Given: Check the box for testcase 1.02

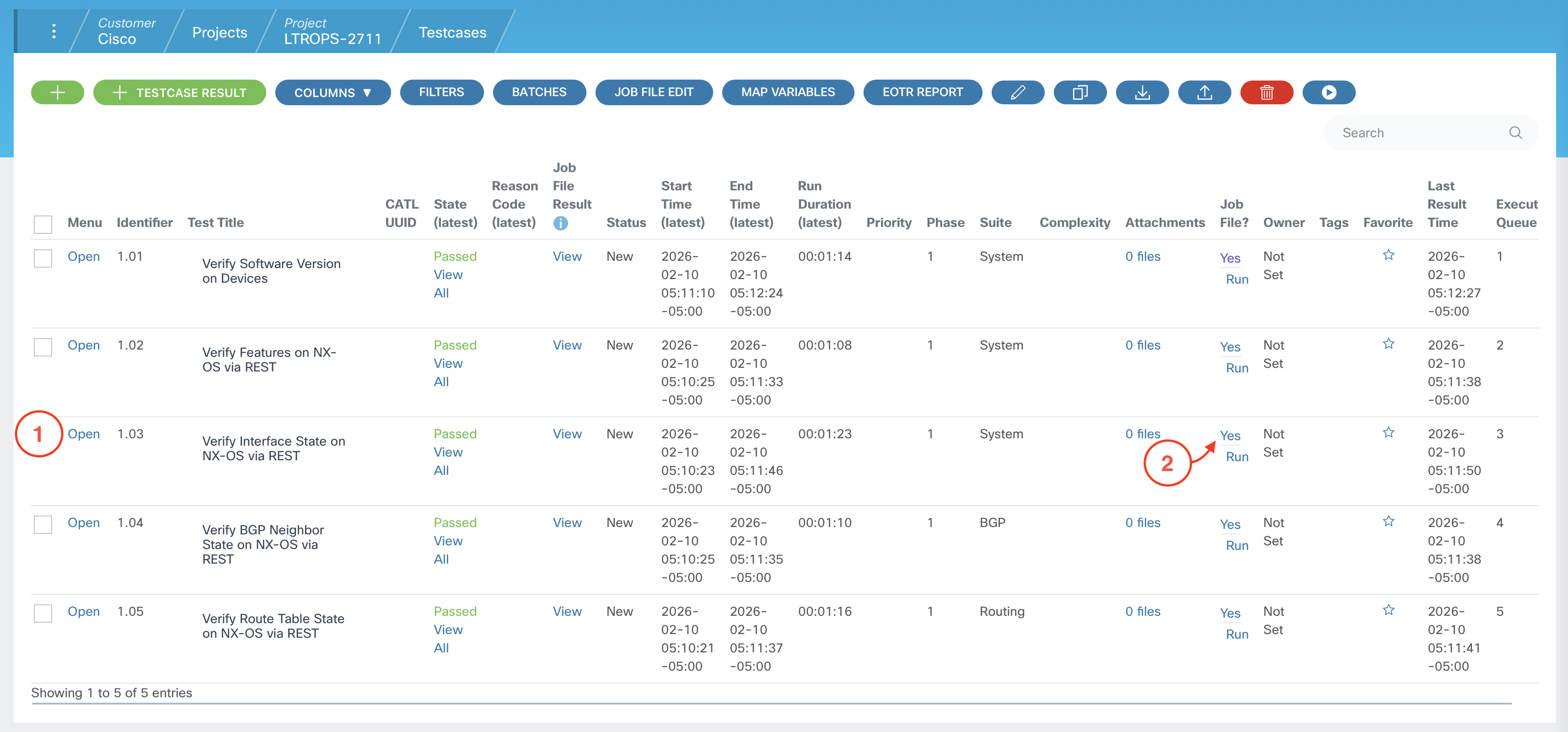Looking at the screenshot, I should (x=43, y=347).
